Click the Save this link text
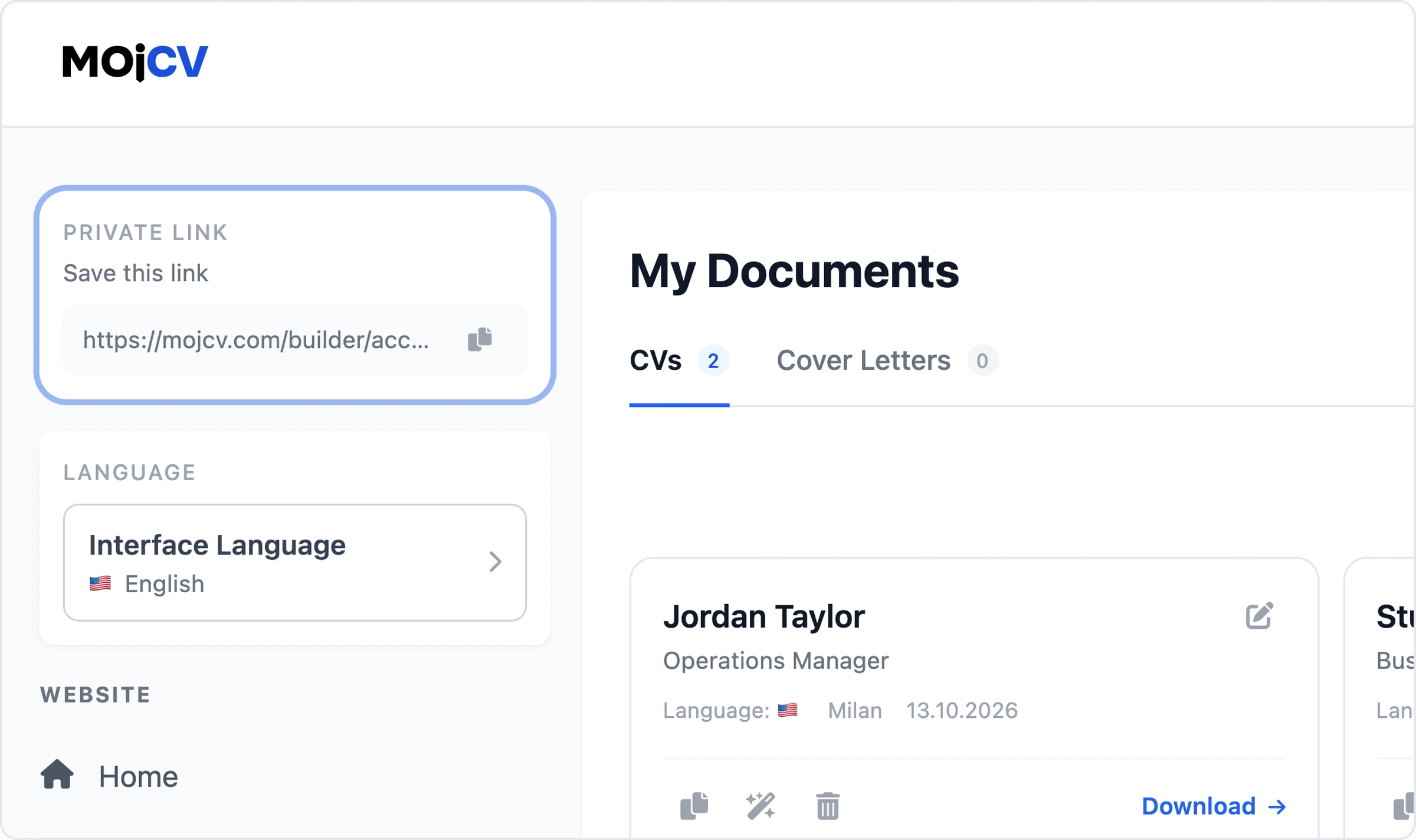Screen dimensions: 1416x840 [x=136, y=273]
